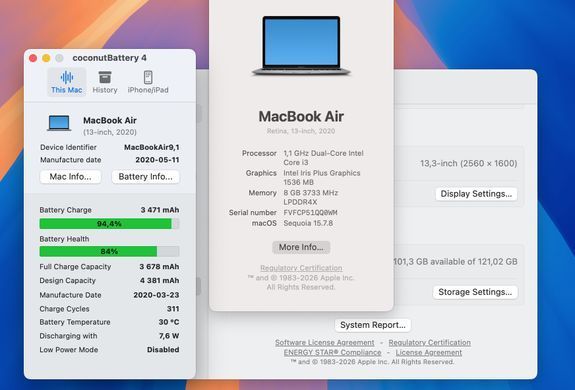This screenshot has width=575, height=390.
Task: Open the License Agreement link
Action: (x=429, y=352)
